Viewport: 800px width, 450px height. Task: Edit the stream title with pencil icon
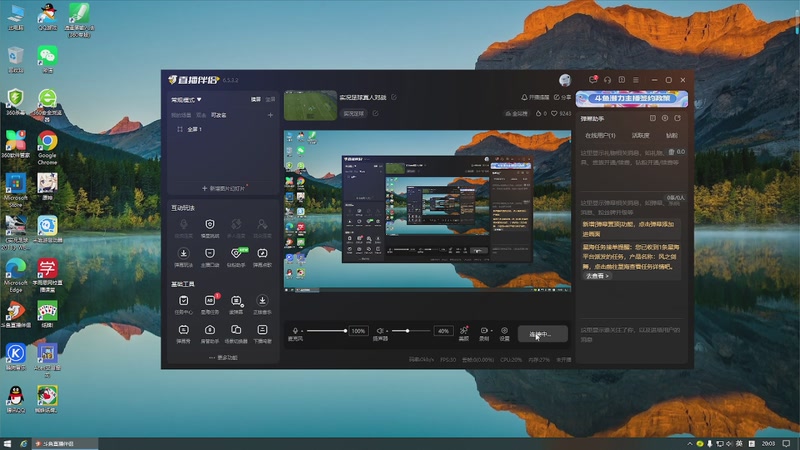click(394, 97)
